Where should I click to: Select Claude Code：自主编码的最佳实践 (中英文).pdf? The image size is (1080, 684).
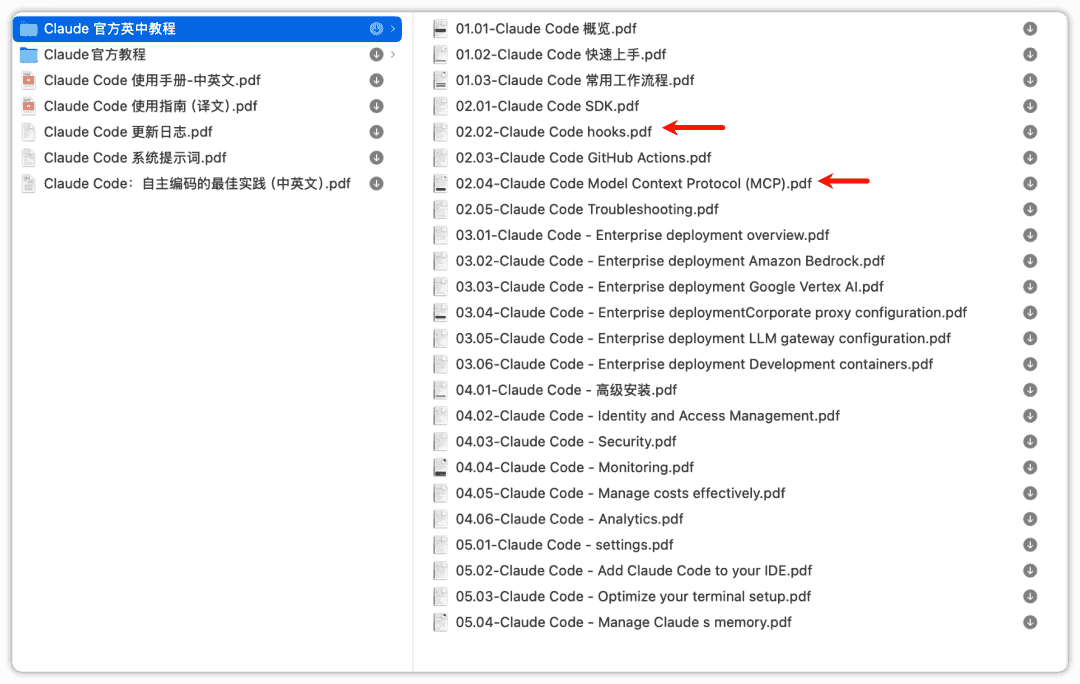197,184
